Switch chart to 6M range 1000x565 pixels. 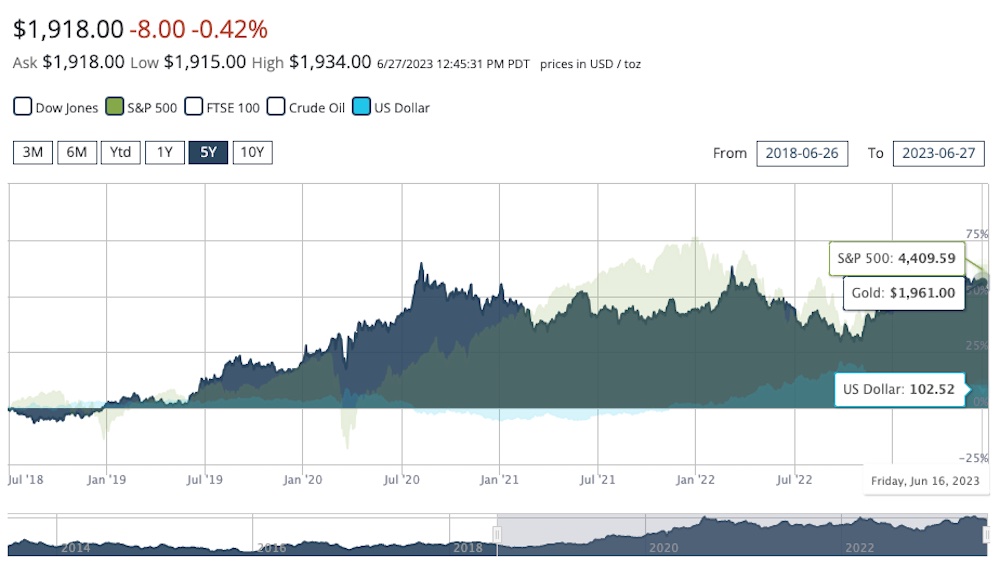[x=77, y=153]
